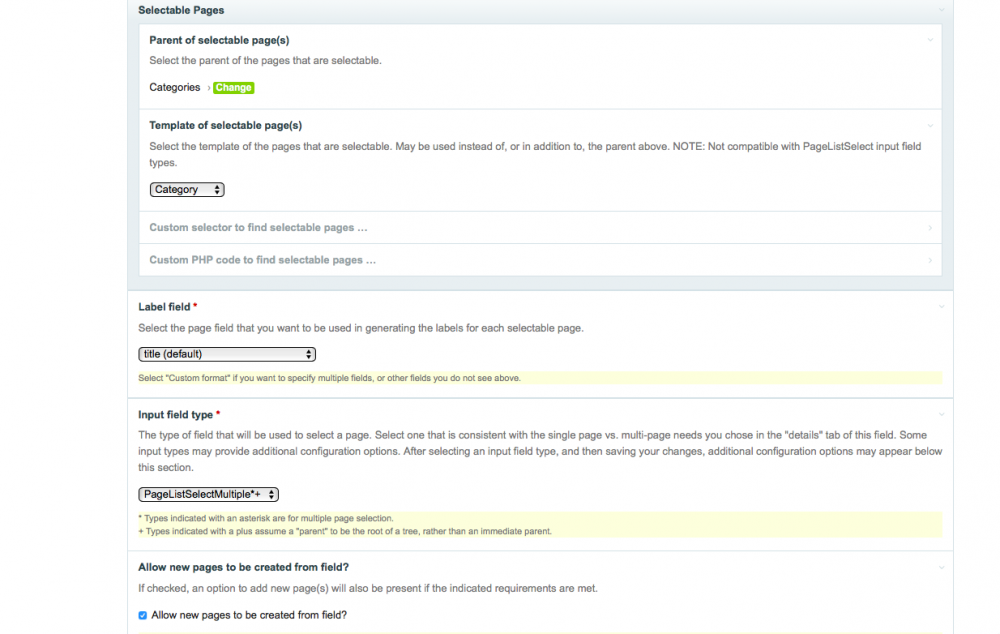This screenshot has width=1000, height=634.
Task: Click the Parent of selectable page(s) heading
Action: [x=219, y=40]
